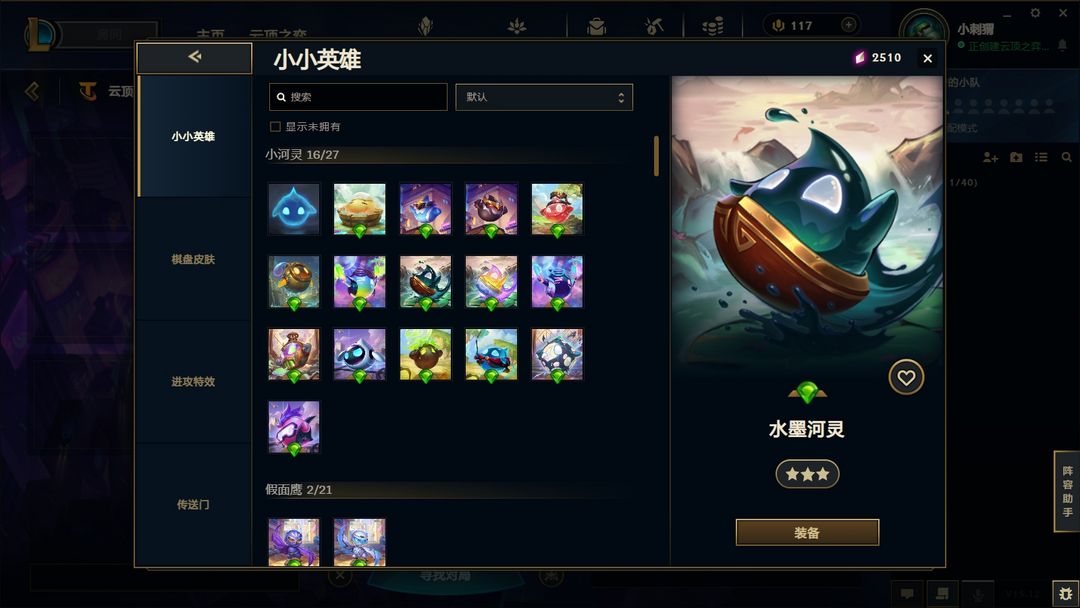The image size is (1080, 608).
Task: Click the list scrollbar handle
Action: tap(656, 156)
